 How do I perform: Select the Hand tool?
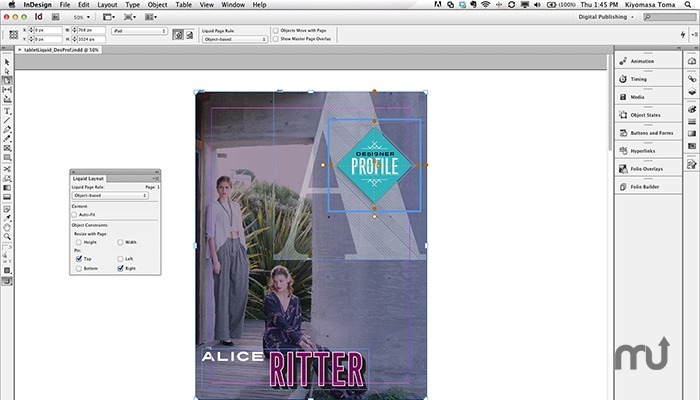coord(7,227)
